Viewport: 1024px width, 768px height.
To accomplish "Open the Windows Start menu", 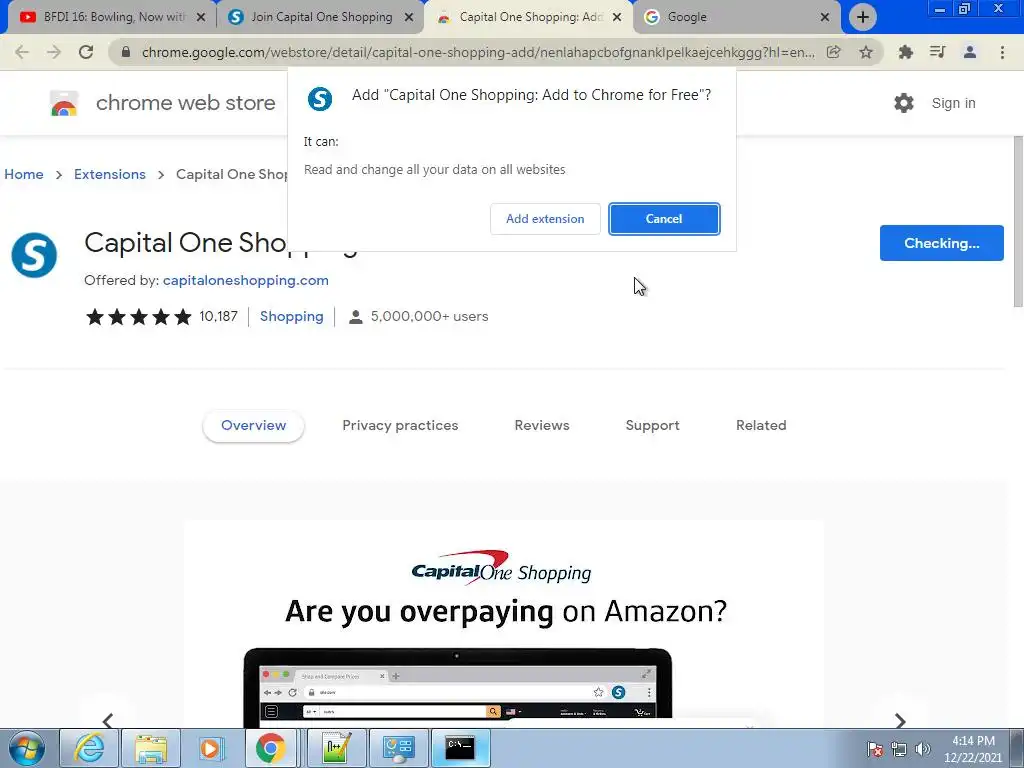I will (27, 748).
